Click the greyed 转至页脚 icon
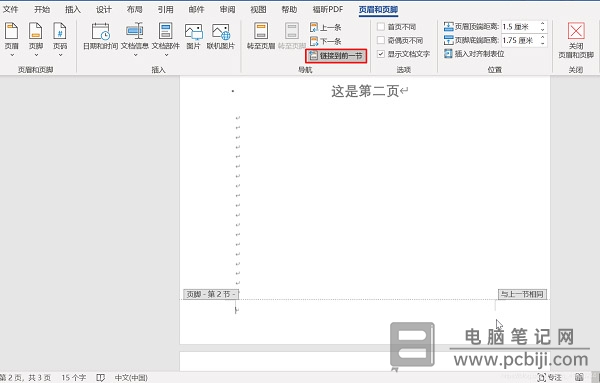The height and width of the screenshot is (383, 600). click(x=292, y=36)
